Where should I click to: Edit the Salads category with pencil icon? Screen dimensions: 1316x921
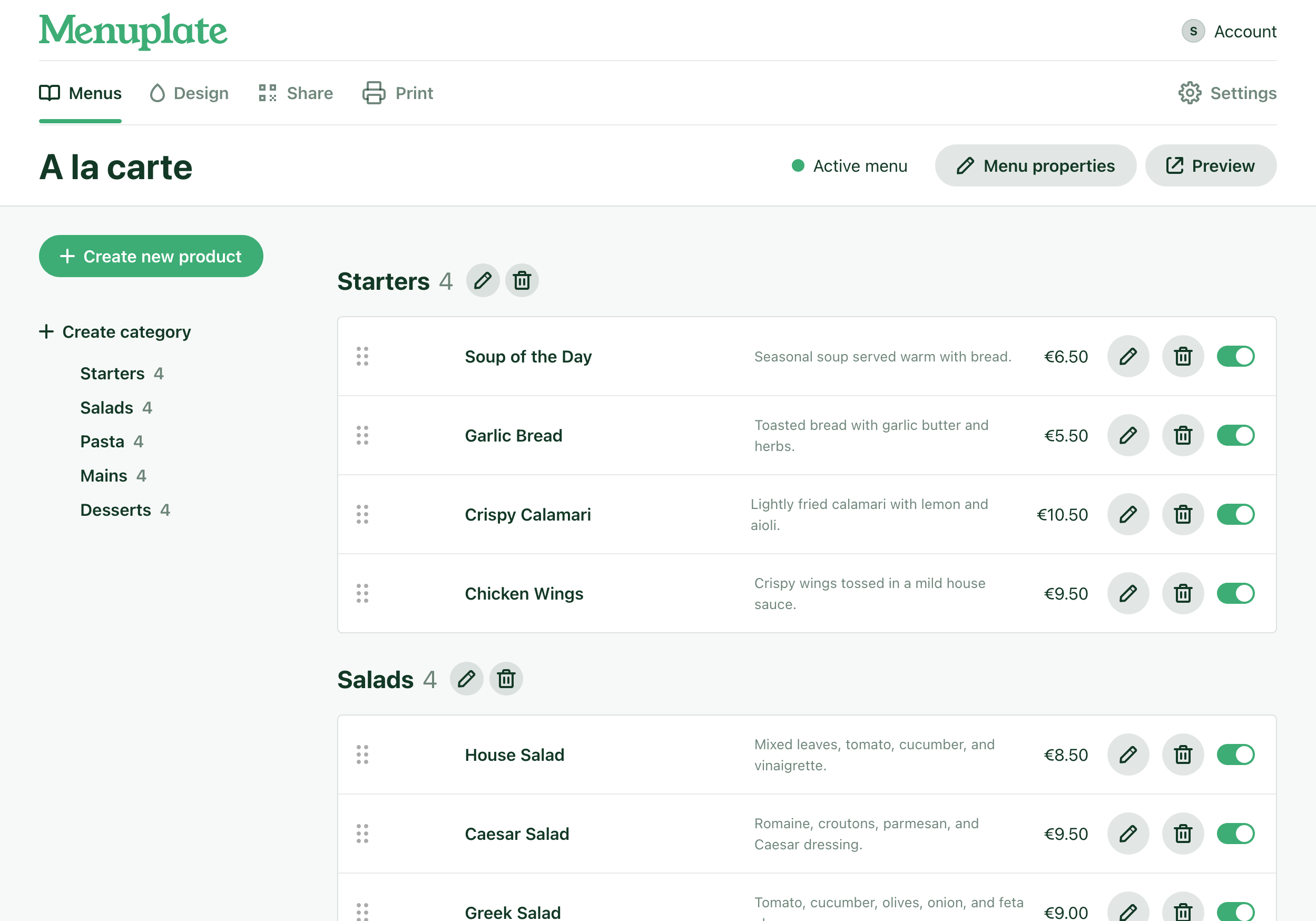click(467, 679)
